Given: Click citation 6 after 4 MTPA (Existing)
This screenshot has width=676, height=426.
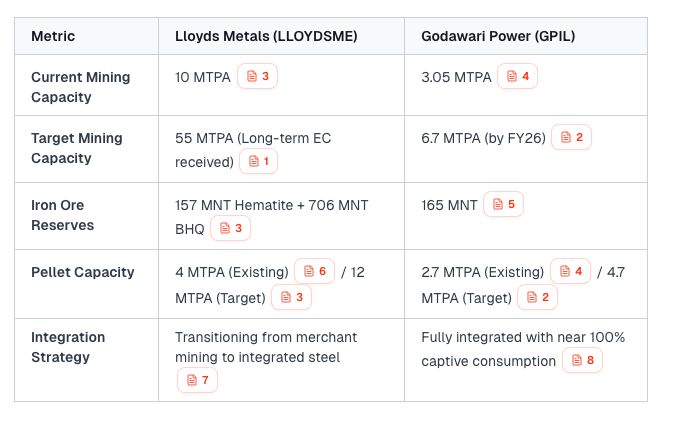Looking at the screenshot, I should 315,272.
